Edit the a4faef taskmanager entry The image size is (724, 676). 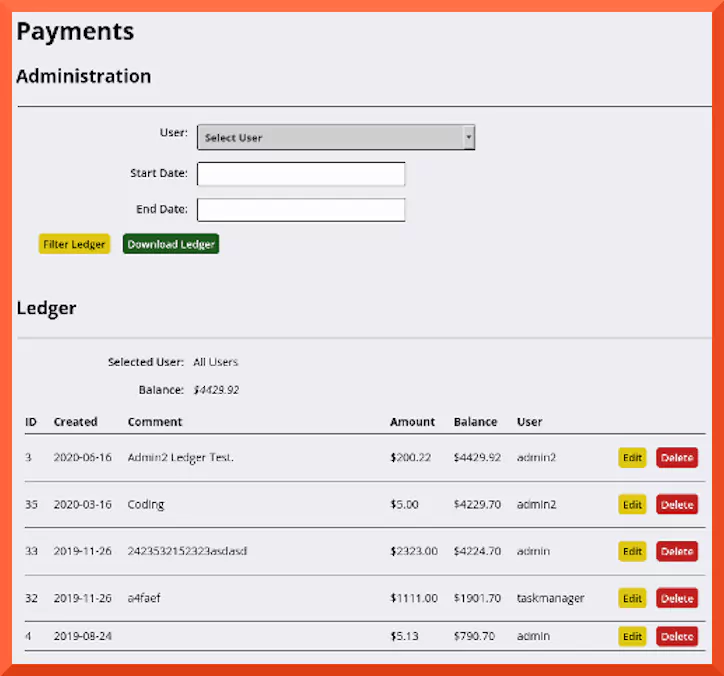[x=632, y=598]
